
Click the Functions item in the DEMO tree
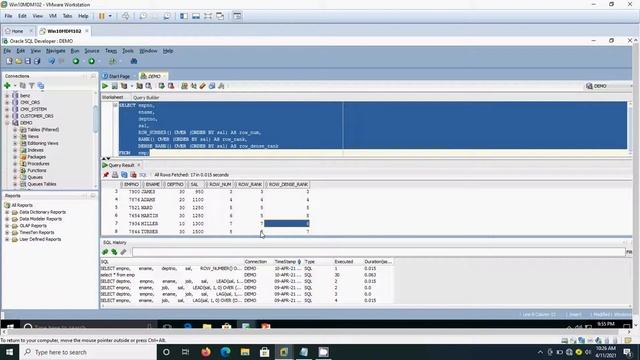[x=37, y=171]
